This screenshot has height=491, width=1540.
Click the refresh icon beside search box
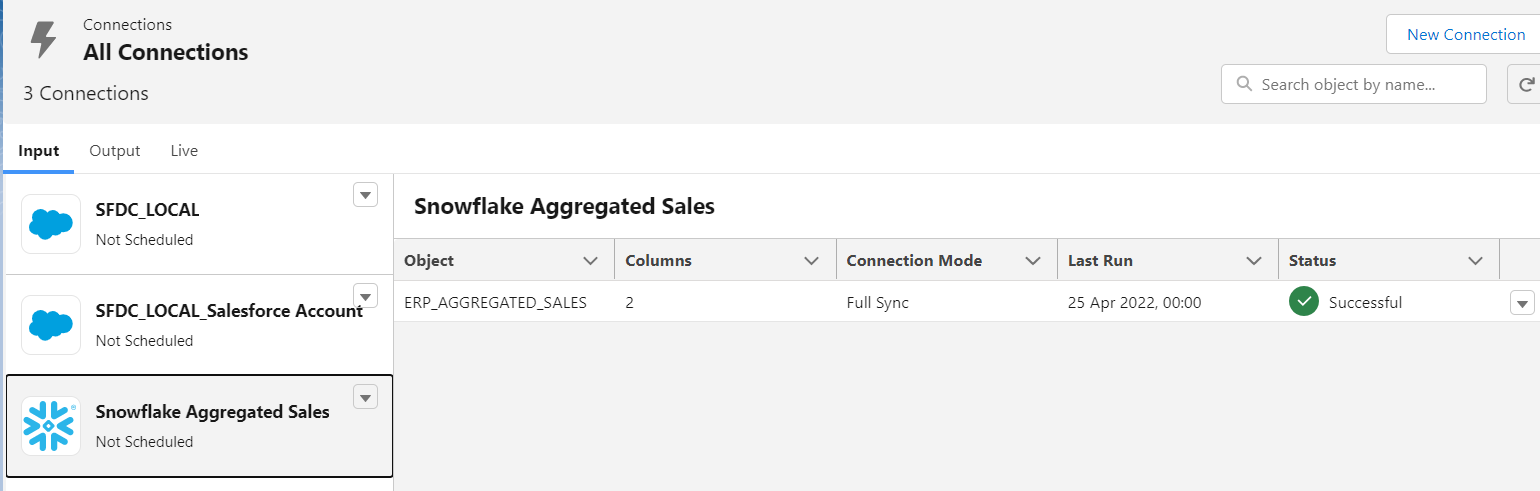click(x=1526, y=85)
